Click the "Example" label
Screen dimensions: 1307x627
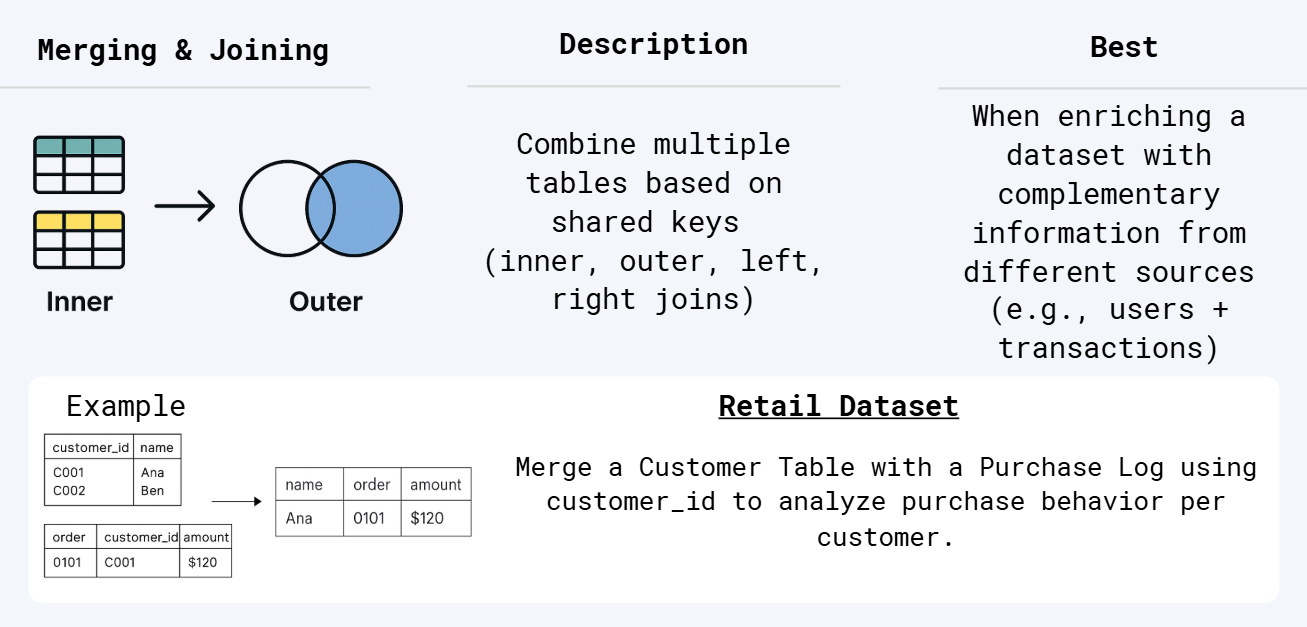click(x=126, y=406)
